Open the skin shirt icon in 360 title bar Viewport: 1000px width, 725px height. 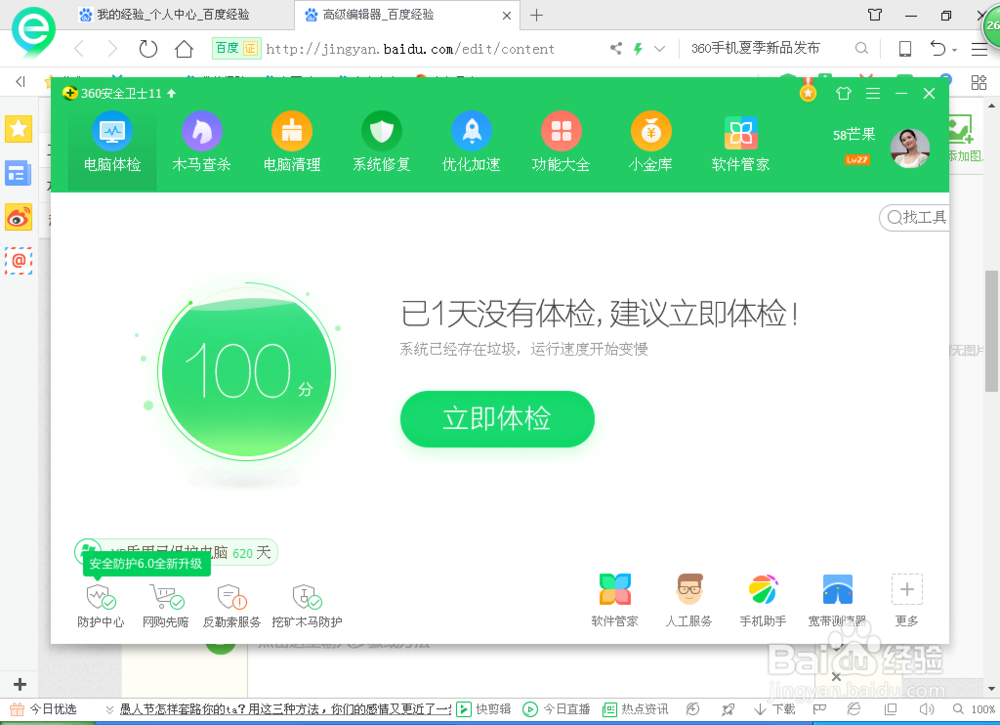tap(844, 94)
